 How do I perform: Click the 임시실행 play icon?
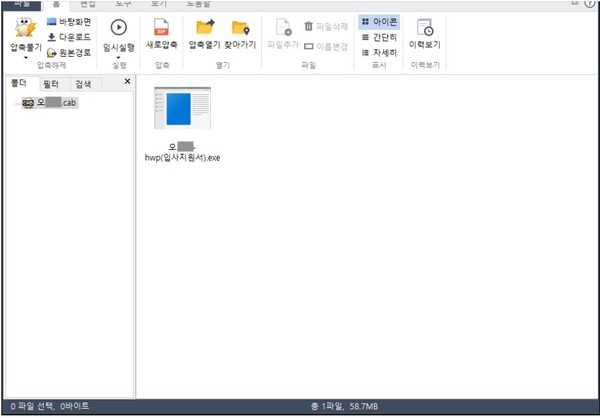coord(119,28)
